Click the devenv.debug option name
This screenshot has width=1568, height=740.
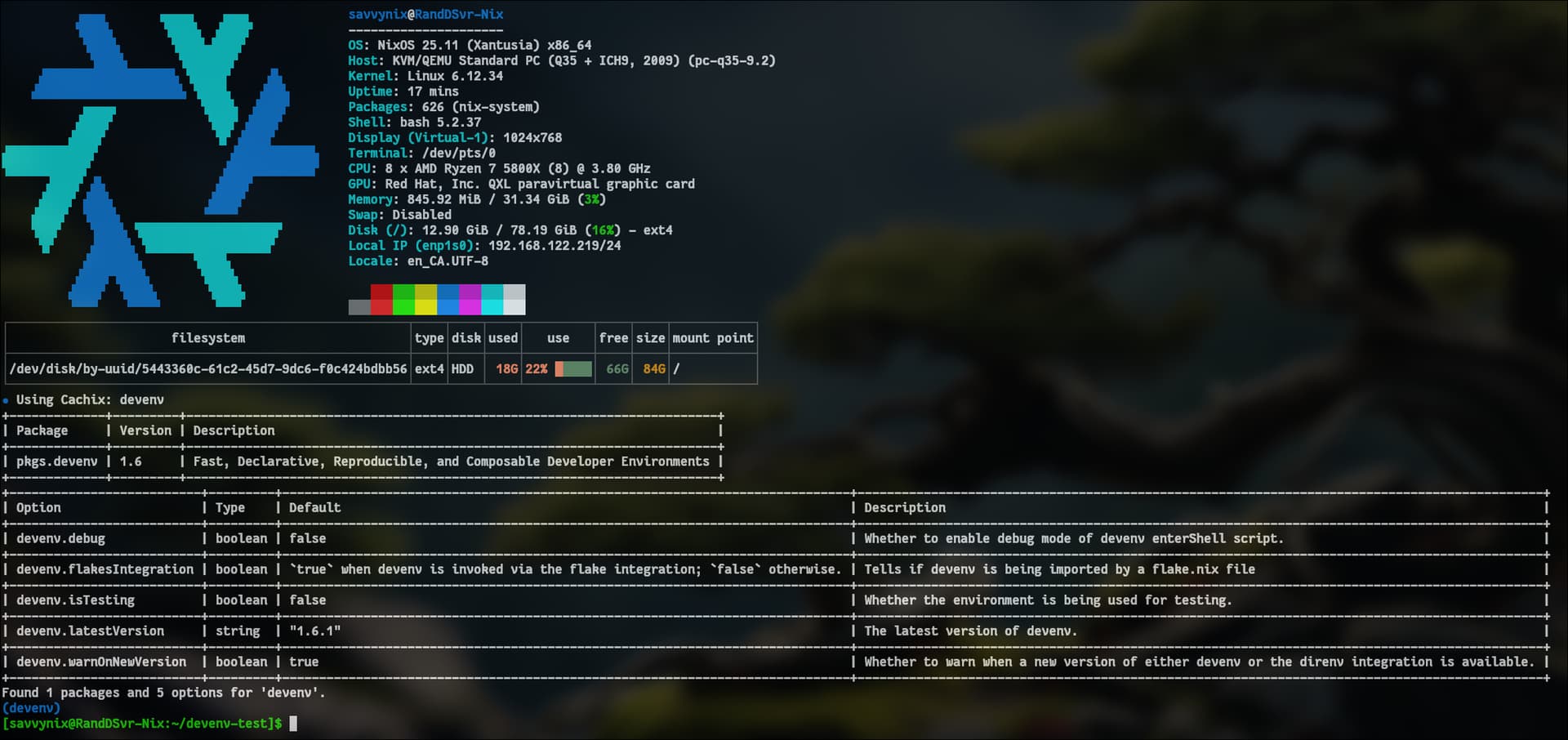pos(60,538)
